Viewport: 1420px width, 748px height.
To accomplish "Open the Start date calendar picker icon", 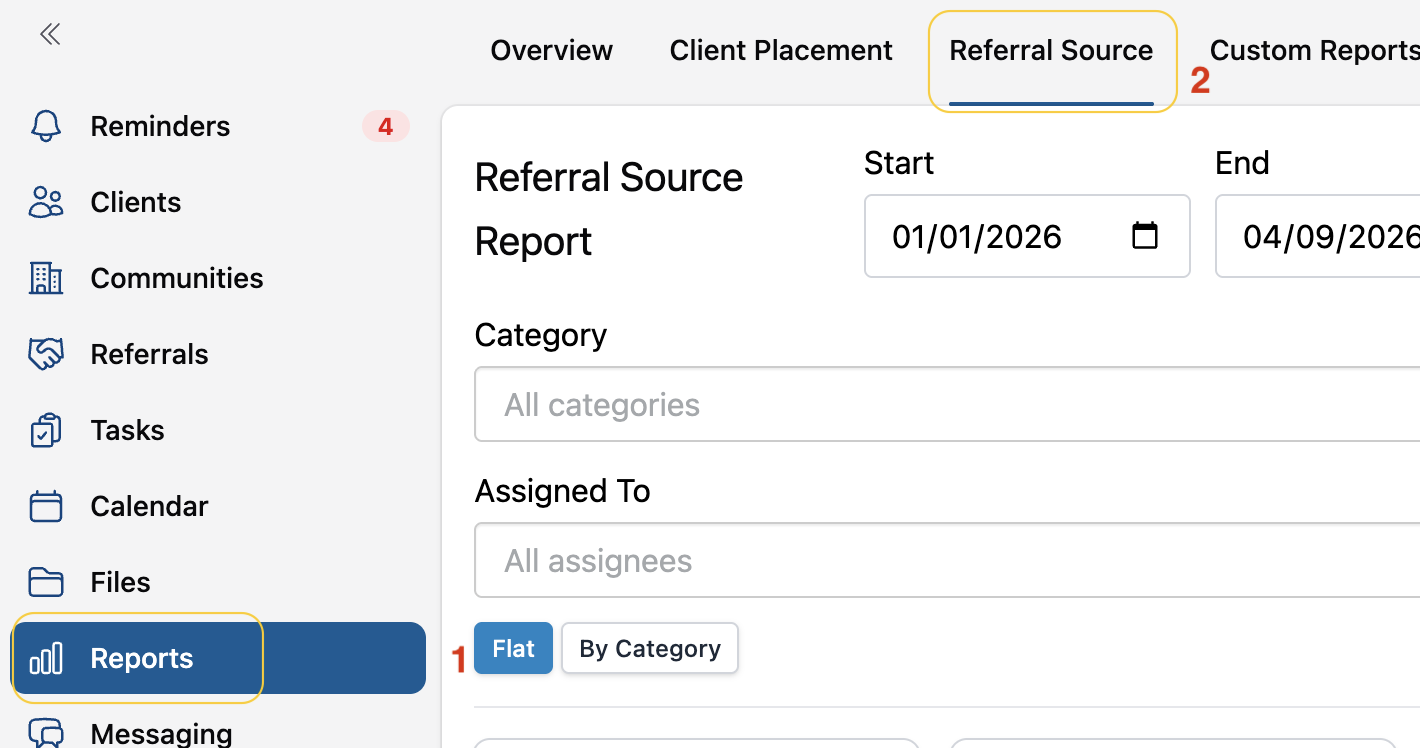I will [1144, 236].
